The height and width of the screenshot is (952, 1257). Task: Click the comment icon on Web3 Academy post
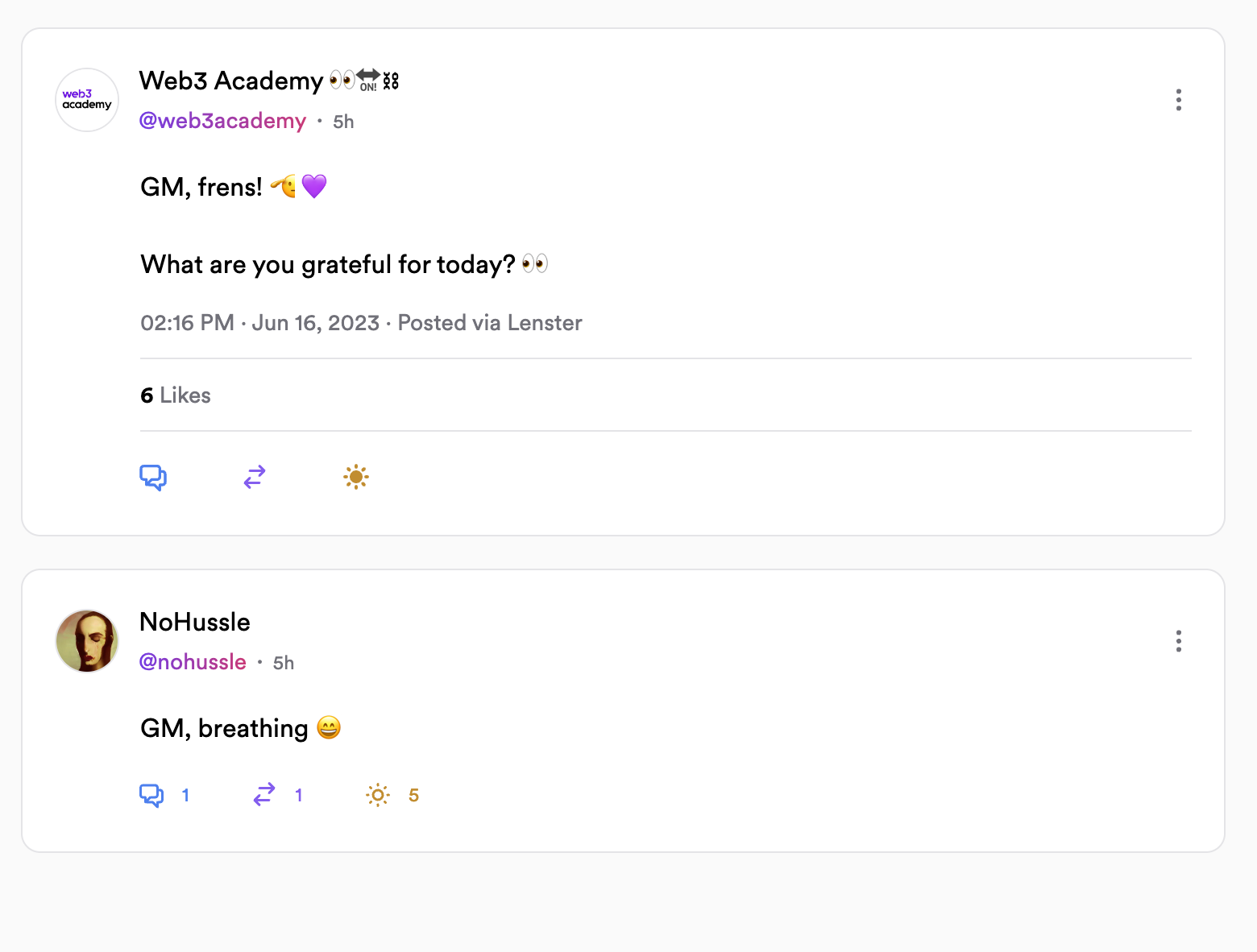point(153,478)
